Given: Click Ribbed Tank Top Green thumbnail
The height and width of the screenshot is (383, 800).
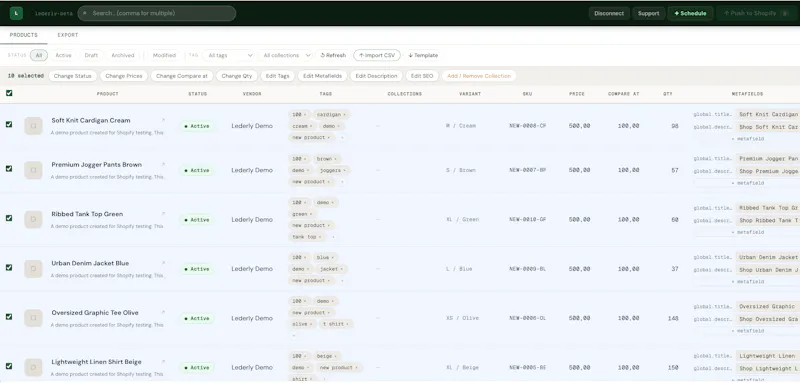Looking at the screenshot, I should (33, 219).
